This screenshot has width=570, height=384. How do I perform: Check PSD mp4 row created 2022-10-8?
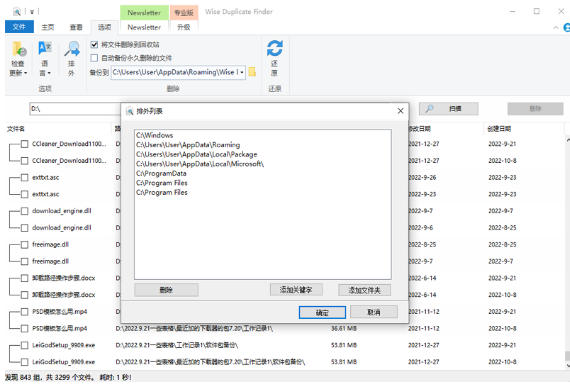(24, 328)
